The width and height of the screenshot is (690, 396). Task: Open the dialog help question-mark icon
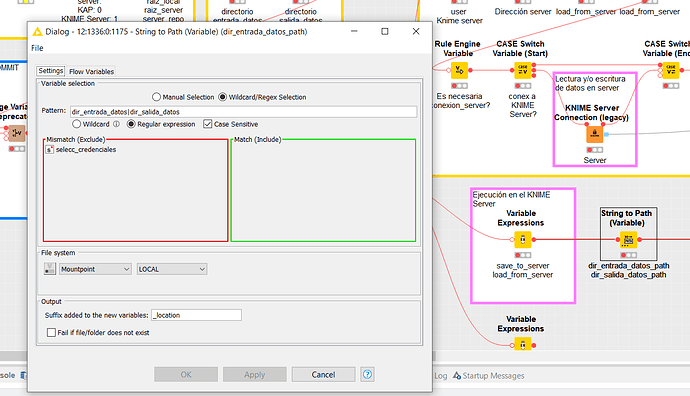click(367, 374)
